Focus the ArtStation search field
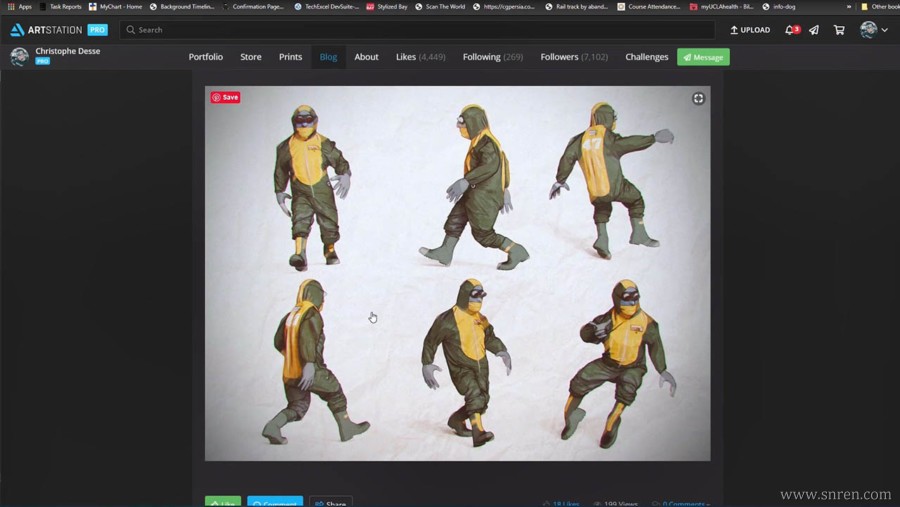 [x=417, y=30]
